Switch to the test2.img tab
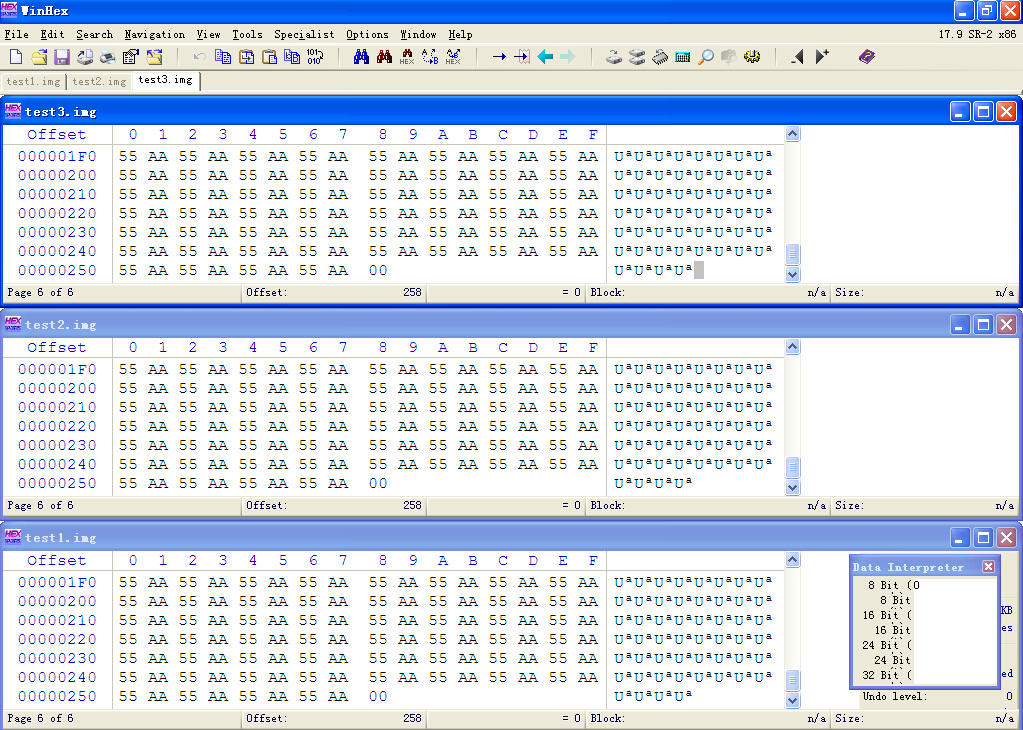Image resolution: width=1023 pixels, height=730 pixels. (x=99, y=82)
